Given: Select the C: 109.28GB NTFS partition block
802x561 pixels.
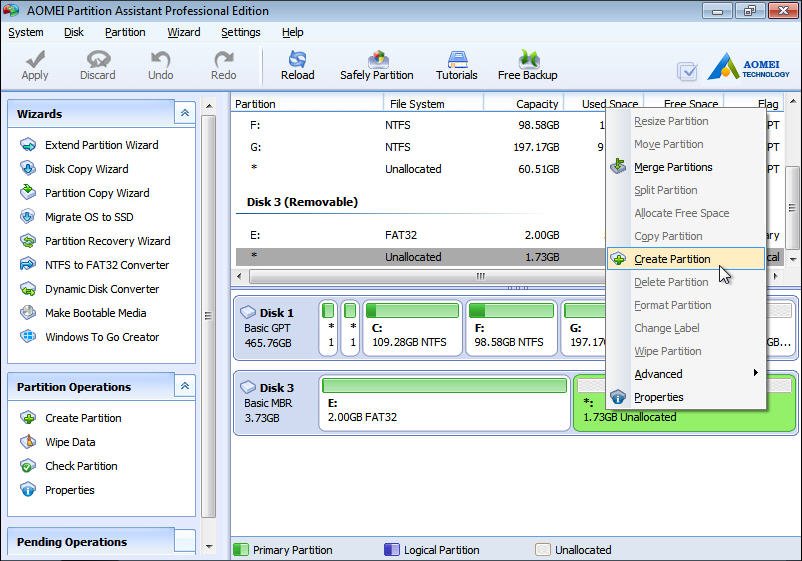Looking at the screenshot, I should tap(412, 328).
